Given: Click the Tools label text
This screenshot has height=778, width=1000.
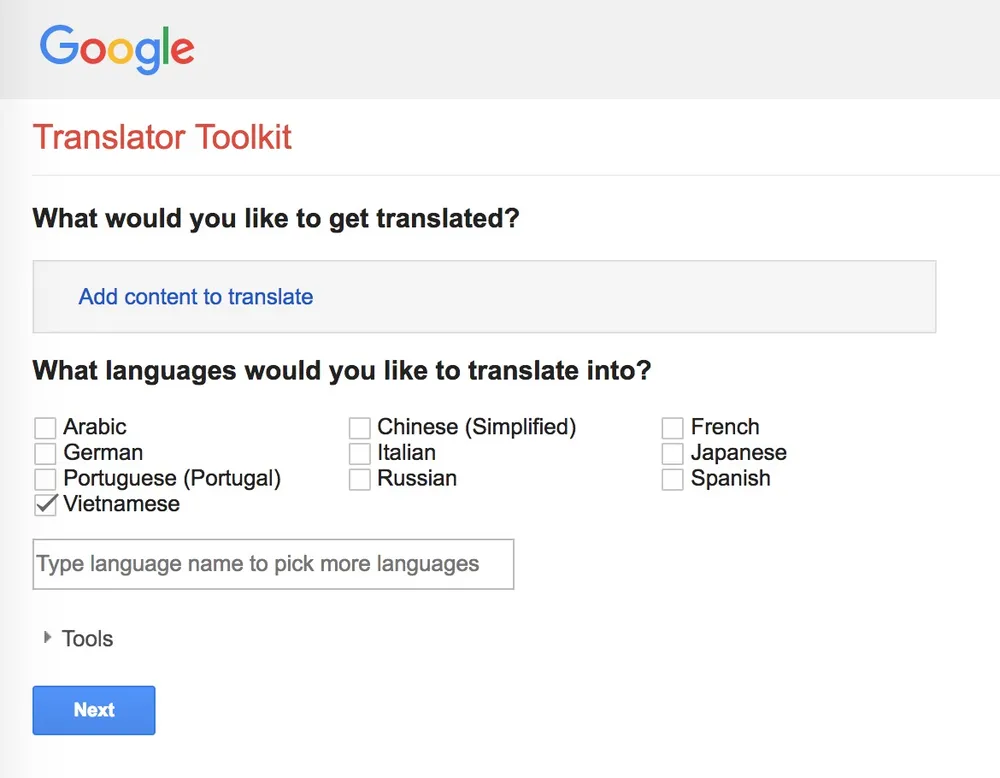Looking at the screenshot, I should click(x=88, y=639).
